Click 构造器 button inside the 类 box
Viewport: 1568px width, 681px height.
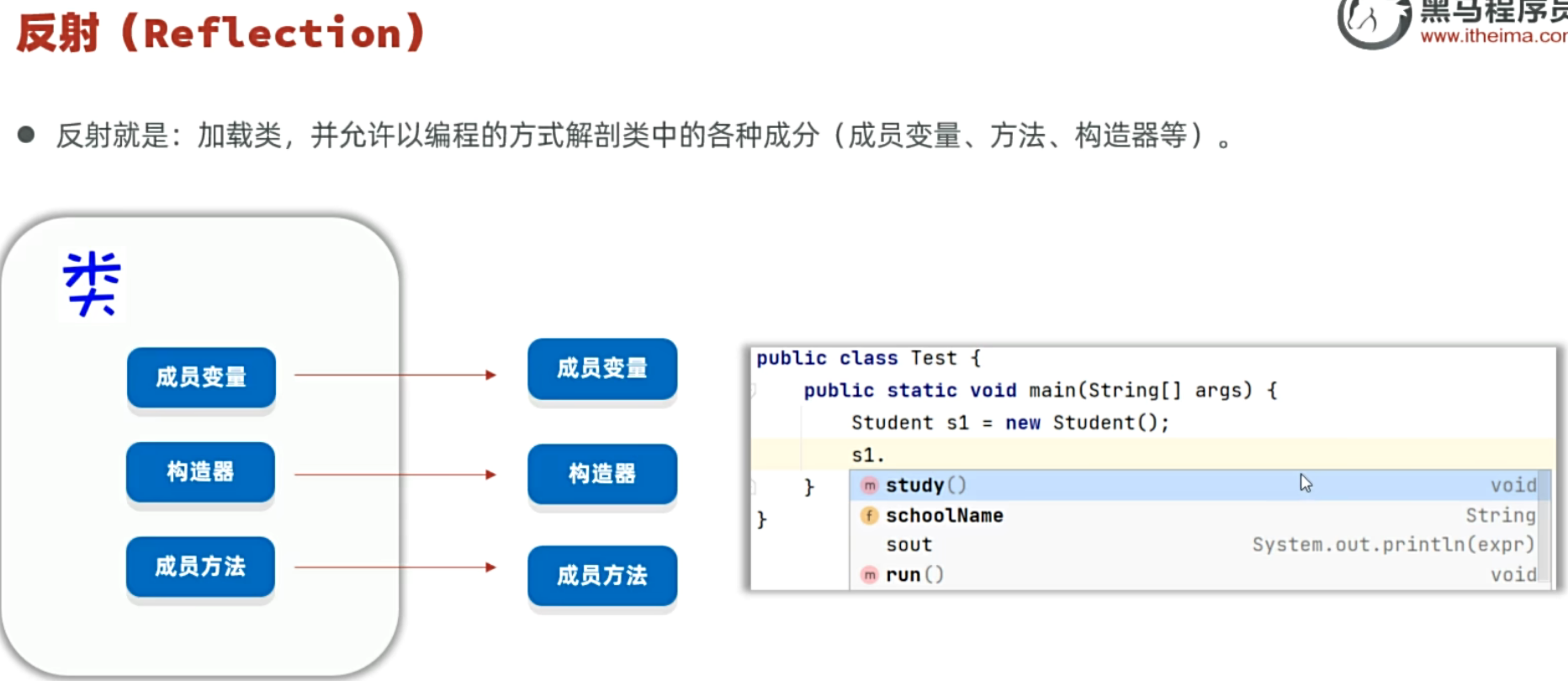(x=200, y=471)
